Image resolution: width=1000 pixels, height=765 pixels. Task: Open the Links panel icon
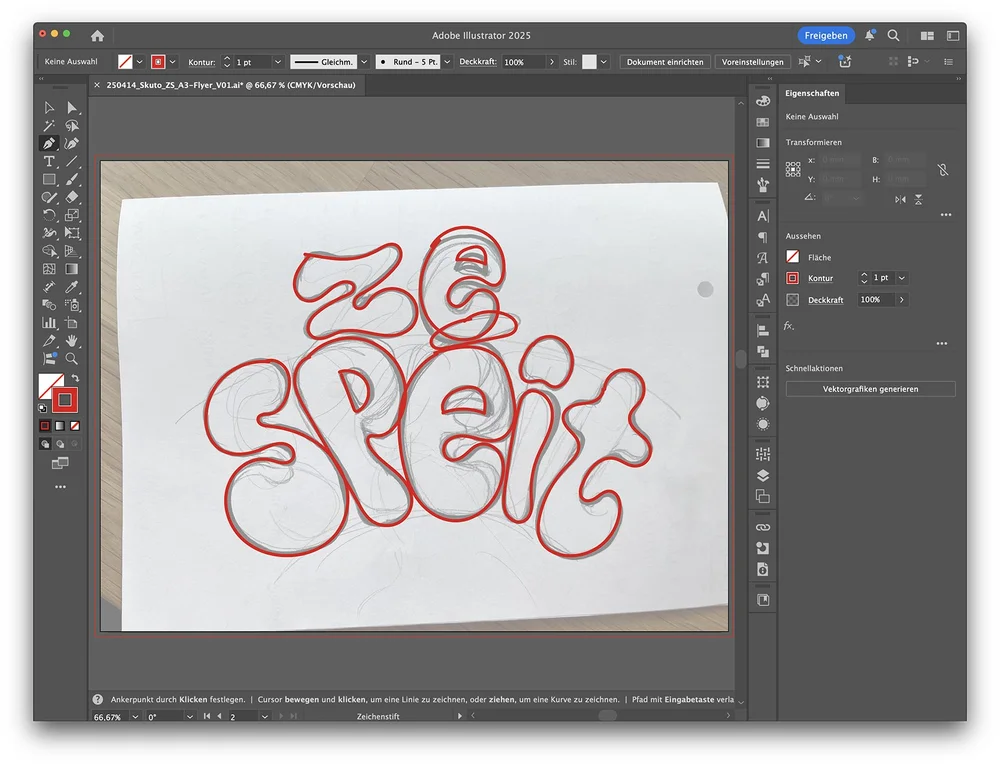pyautogui.click(x=763, y=527)
